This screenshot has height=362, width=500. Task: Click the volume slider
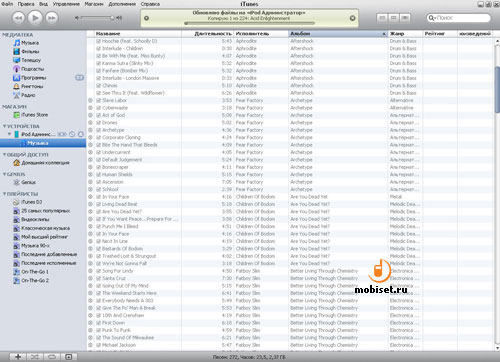[x=97, y=18]
